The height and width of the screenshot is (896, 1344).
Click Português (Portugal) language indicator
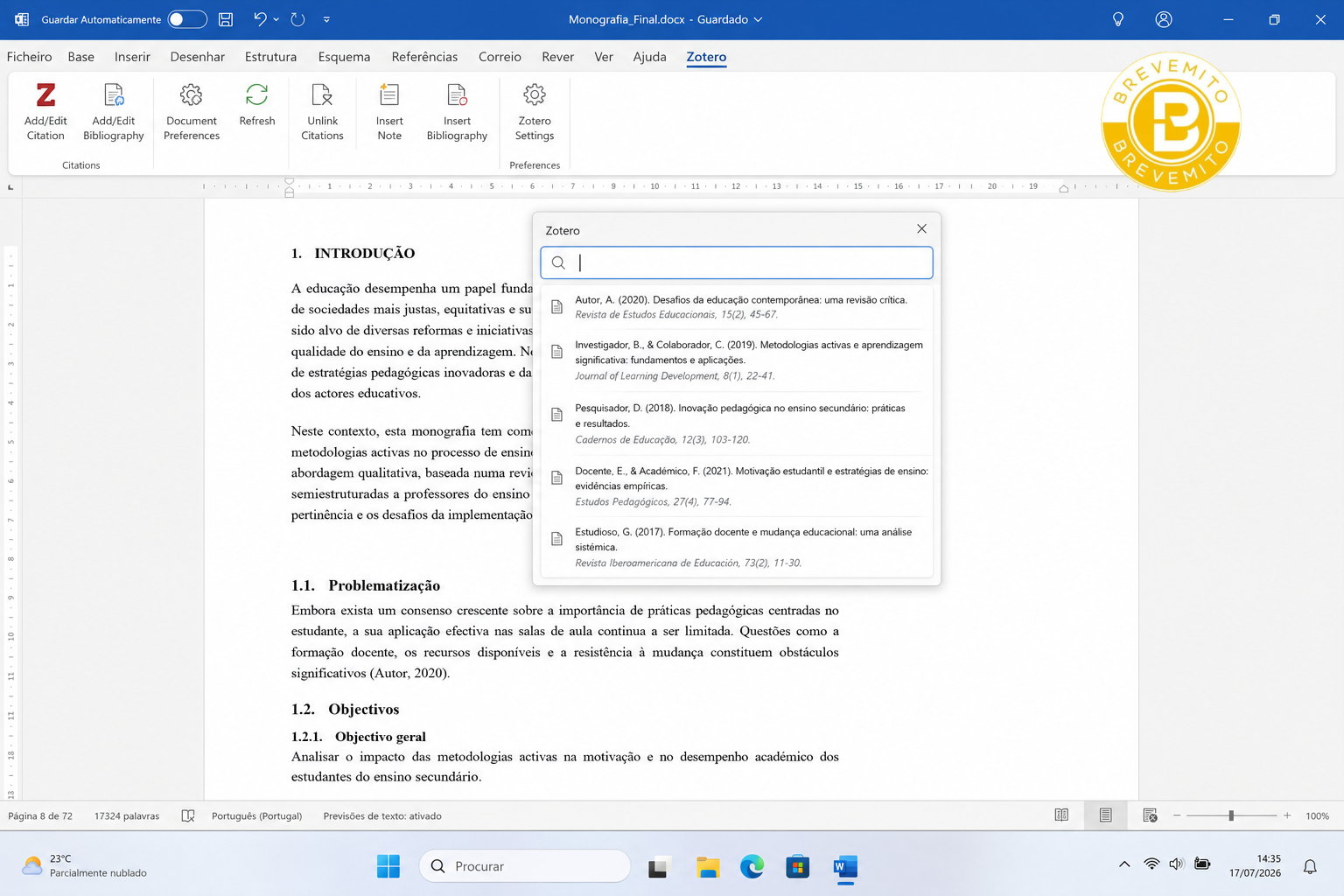256,815
